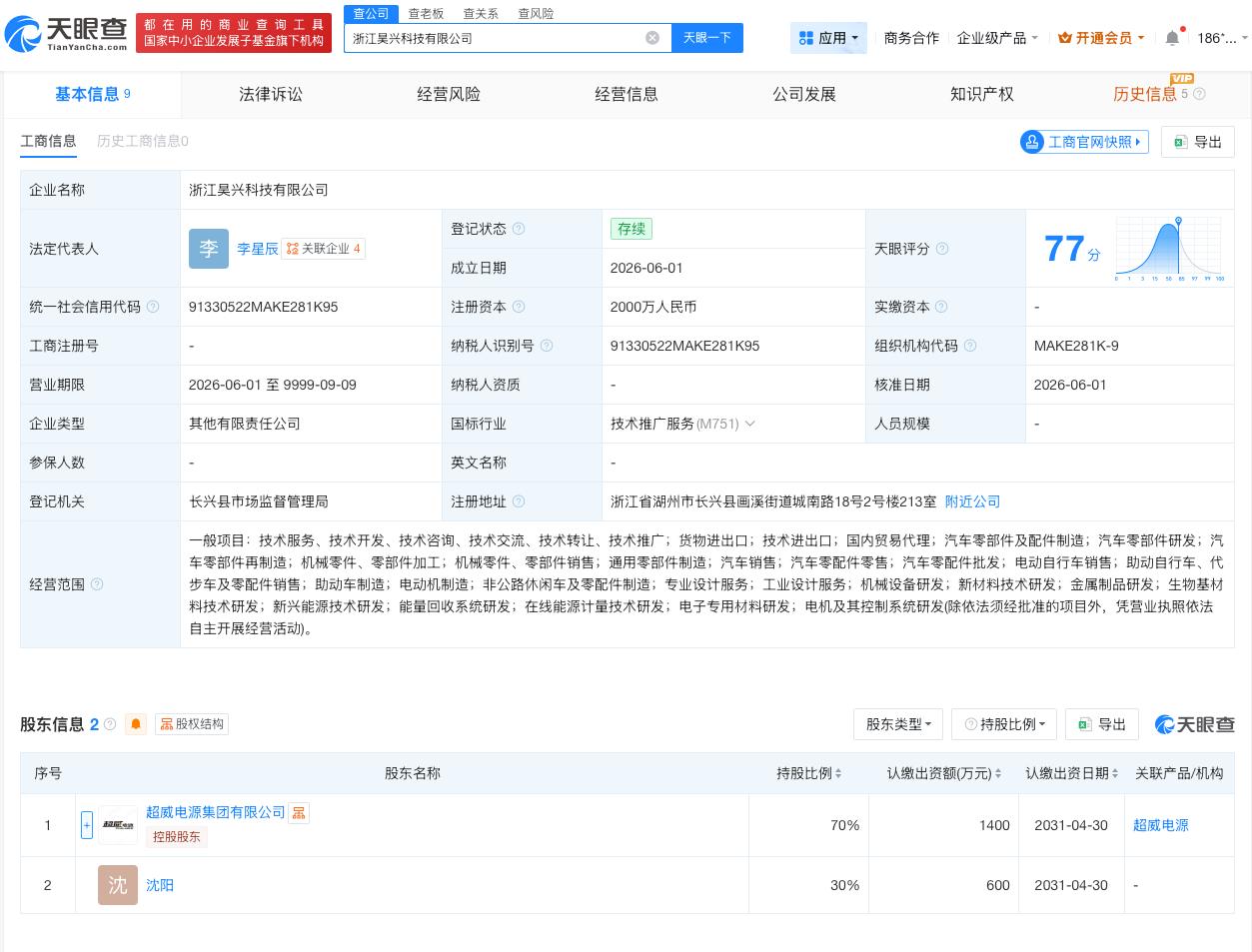Click the 控股股东 tag
Viewport: 1252px width, 952px height.
pos(177,837)
